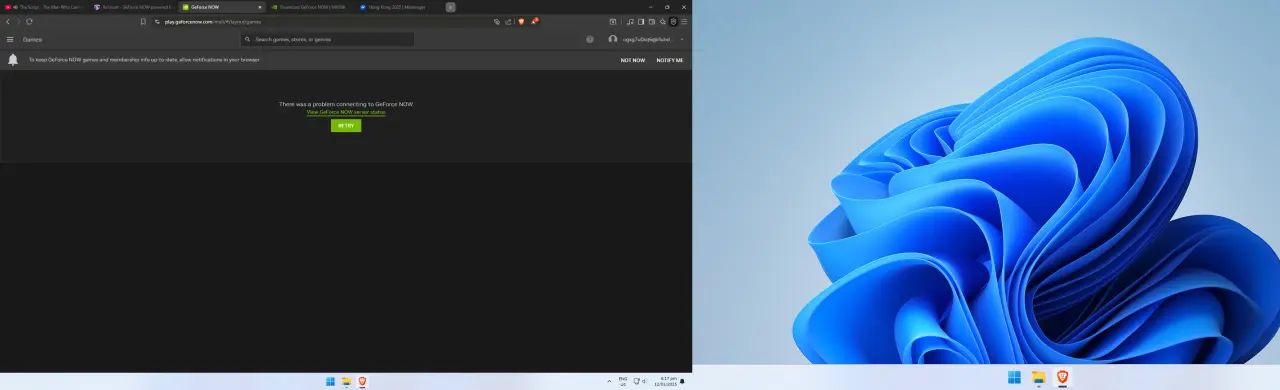This screenshot has height=390, width=1280.
Task: Reload the current page
Action: click(x=29, y=21)
